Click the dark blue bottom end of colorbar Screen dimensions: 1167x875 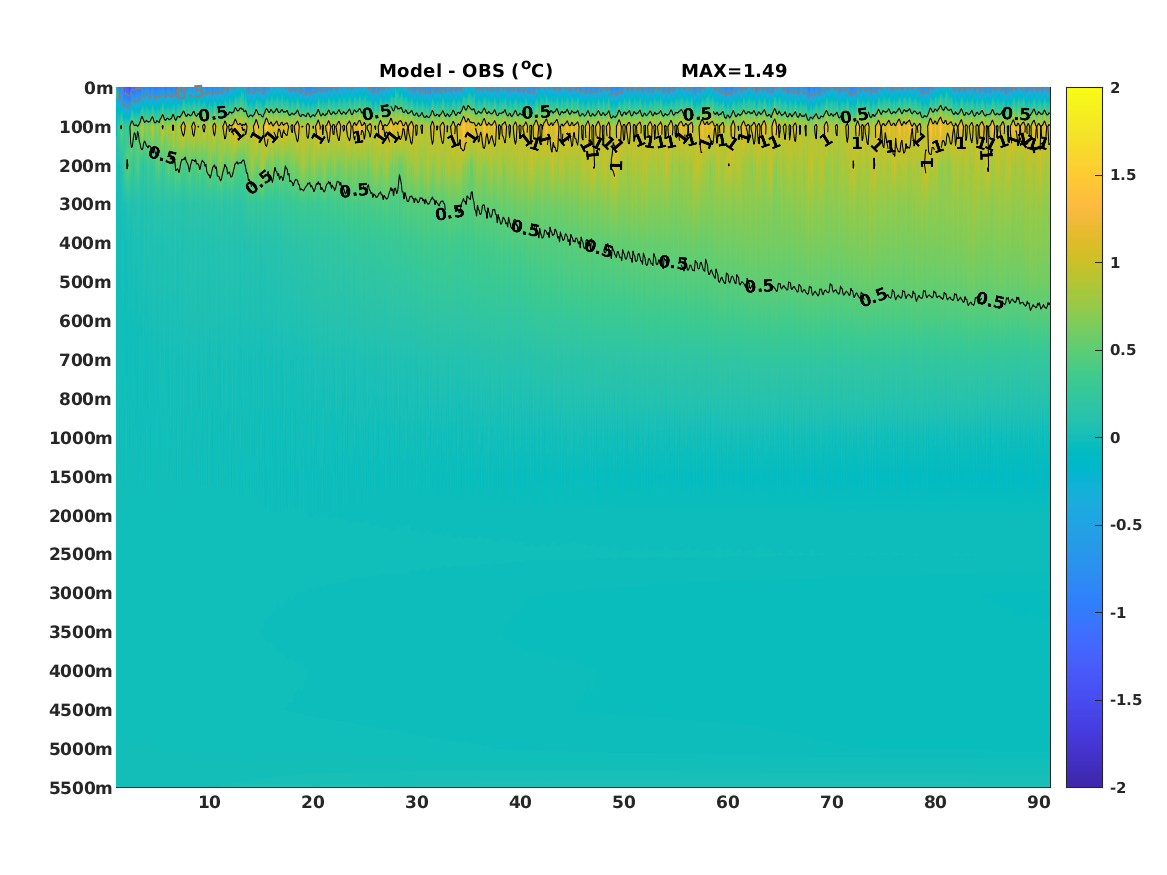click(1084, 781)
